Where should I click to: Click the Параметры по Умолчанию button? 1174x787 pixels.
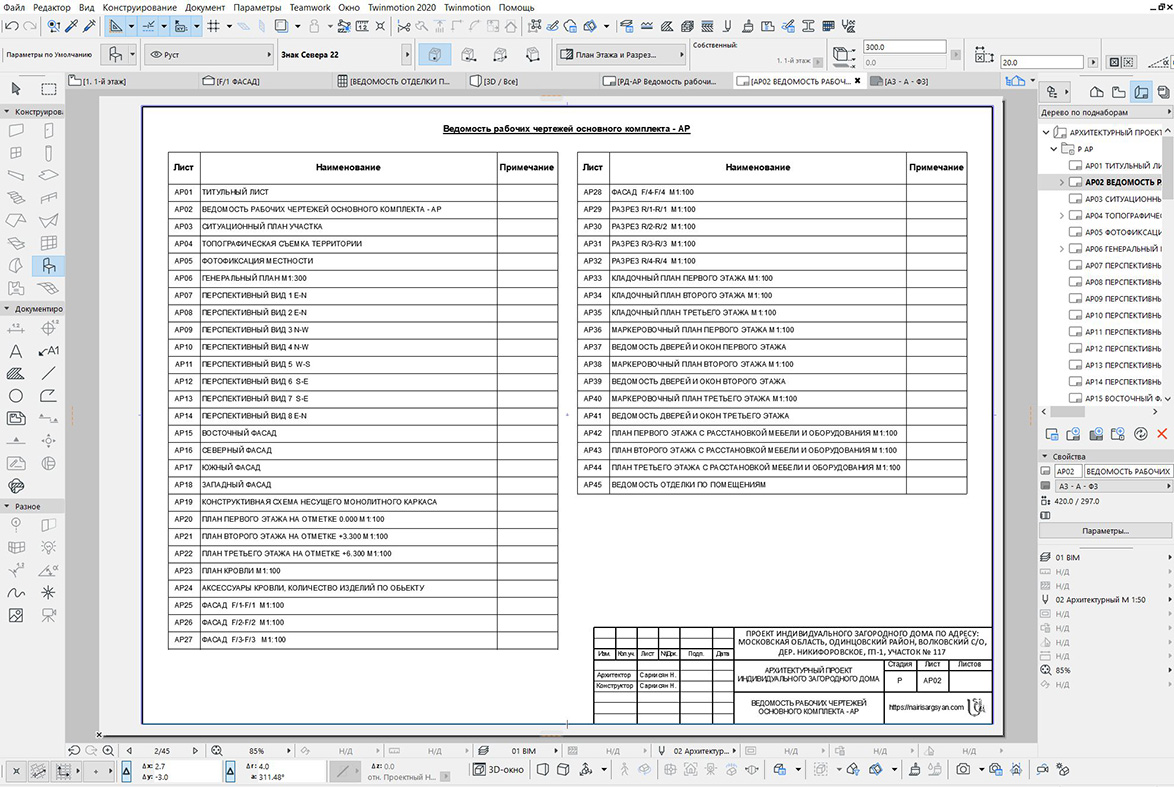tap(49, 55)
